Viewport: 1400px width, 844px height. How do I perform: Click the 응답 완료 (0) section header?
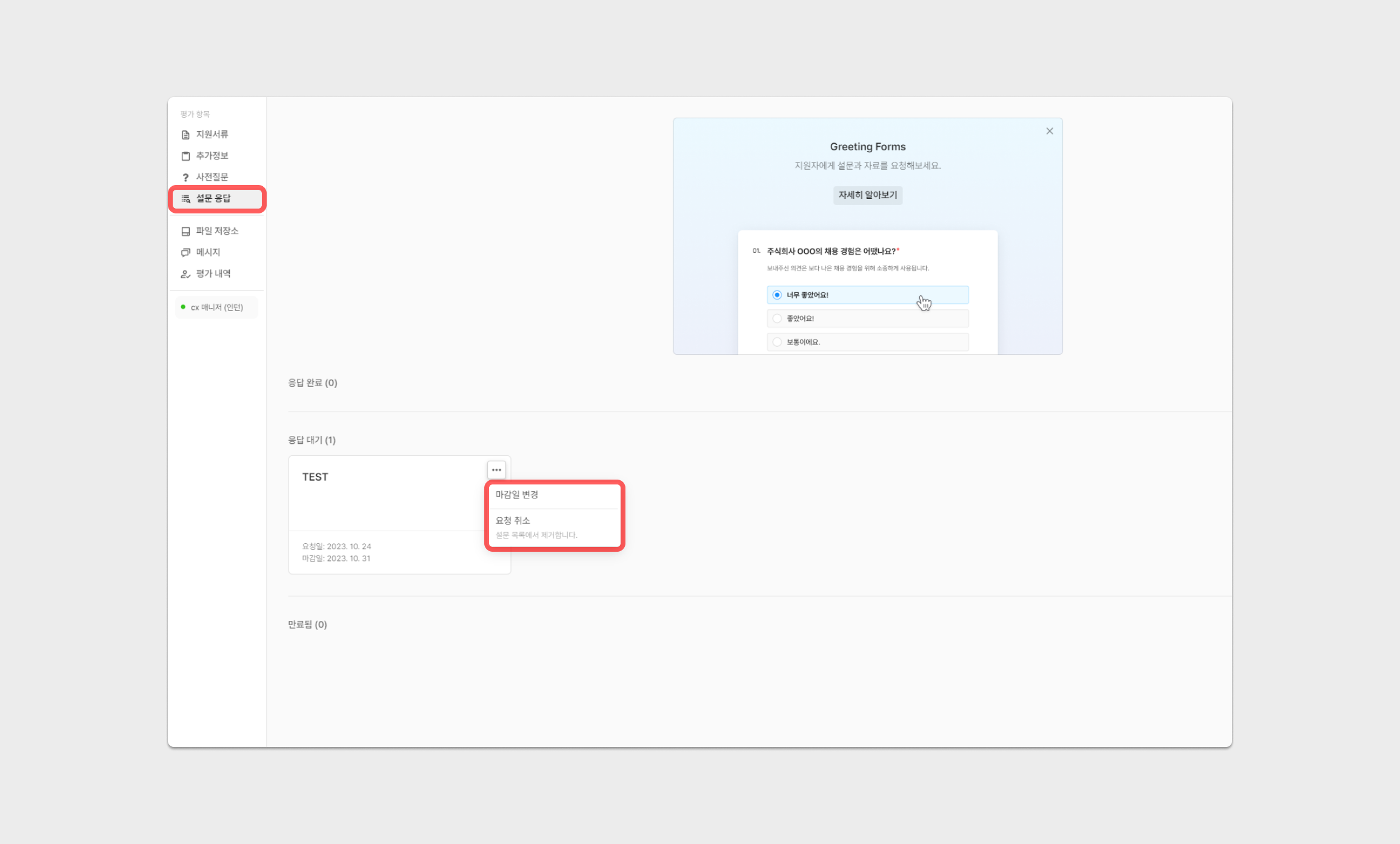tap(313, 383)
